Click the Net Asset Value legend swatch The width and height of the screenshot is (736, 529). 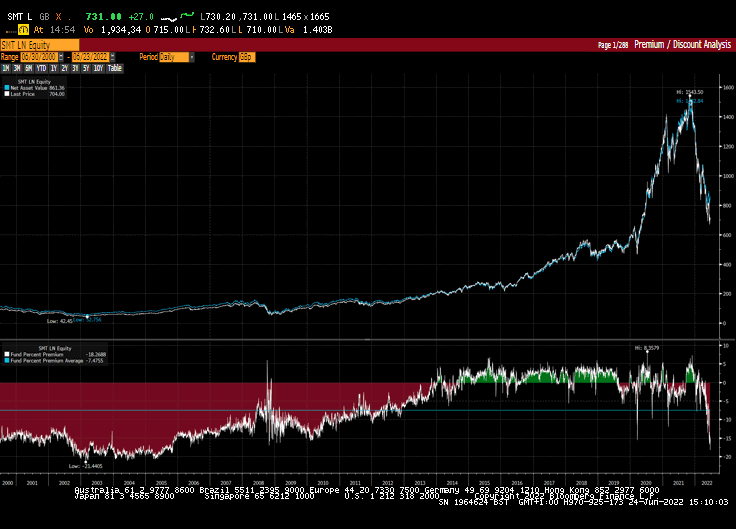(6, 88)
